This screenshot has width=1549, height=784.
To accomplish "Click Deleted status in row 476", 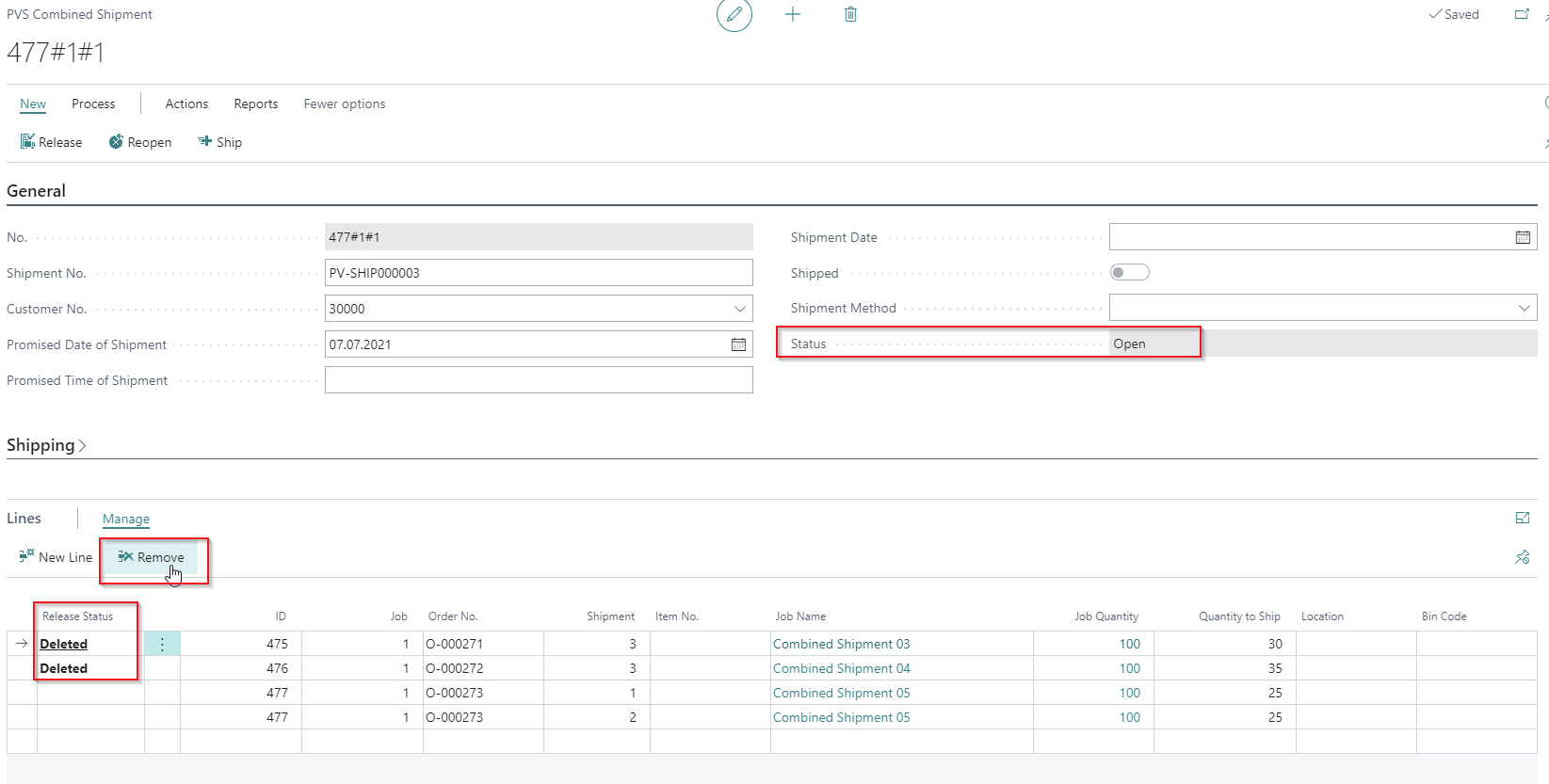I will [x=64, y=668].
